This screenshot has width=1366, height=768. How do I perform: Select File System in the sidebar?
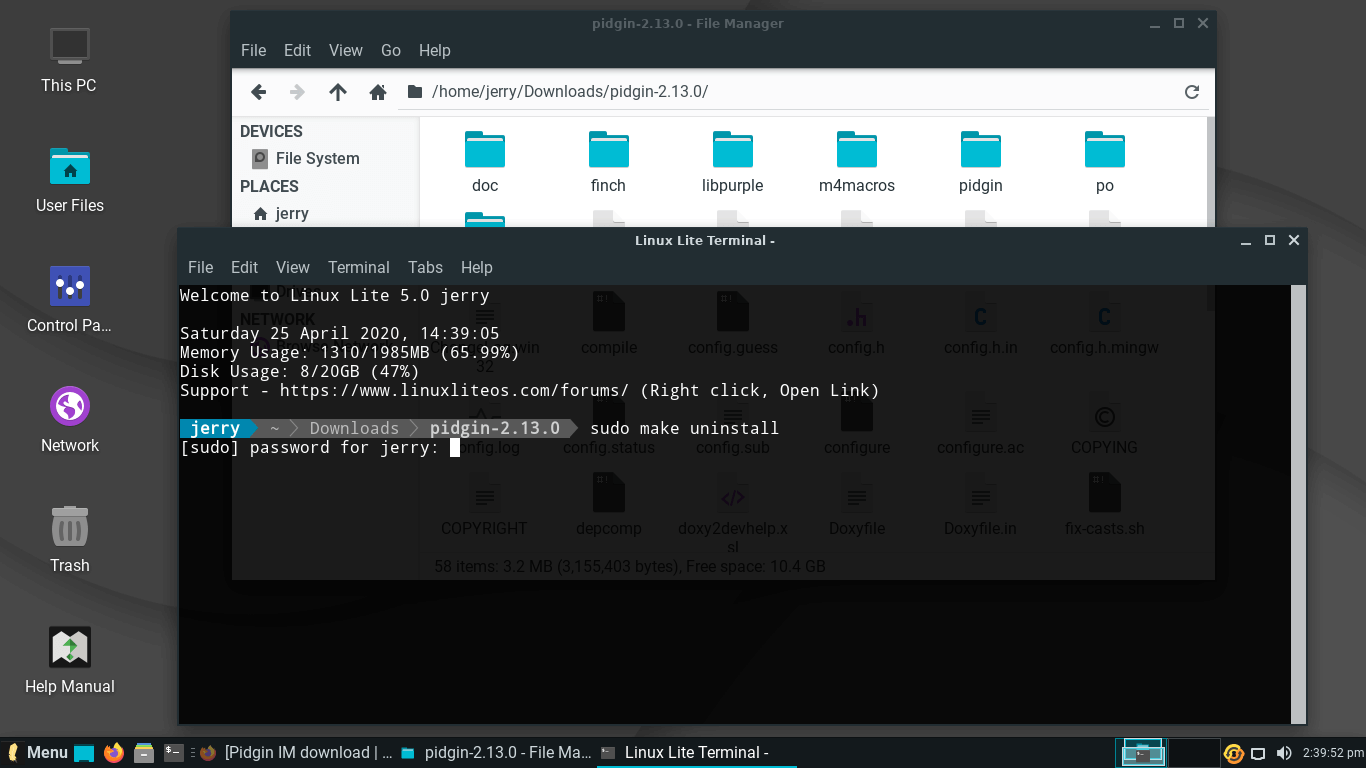(x=316, y=158)
